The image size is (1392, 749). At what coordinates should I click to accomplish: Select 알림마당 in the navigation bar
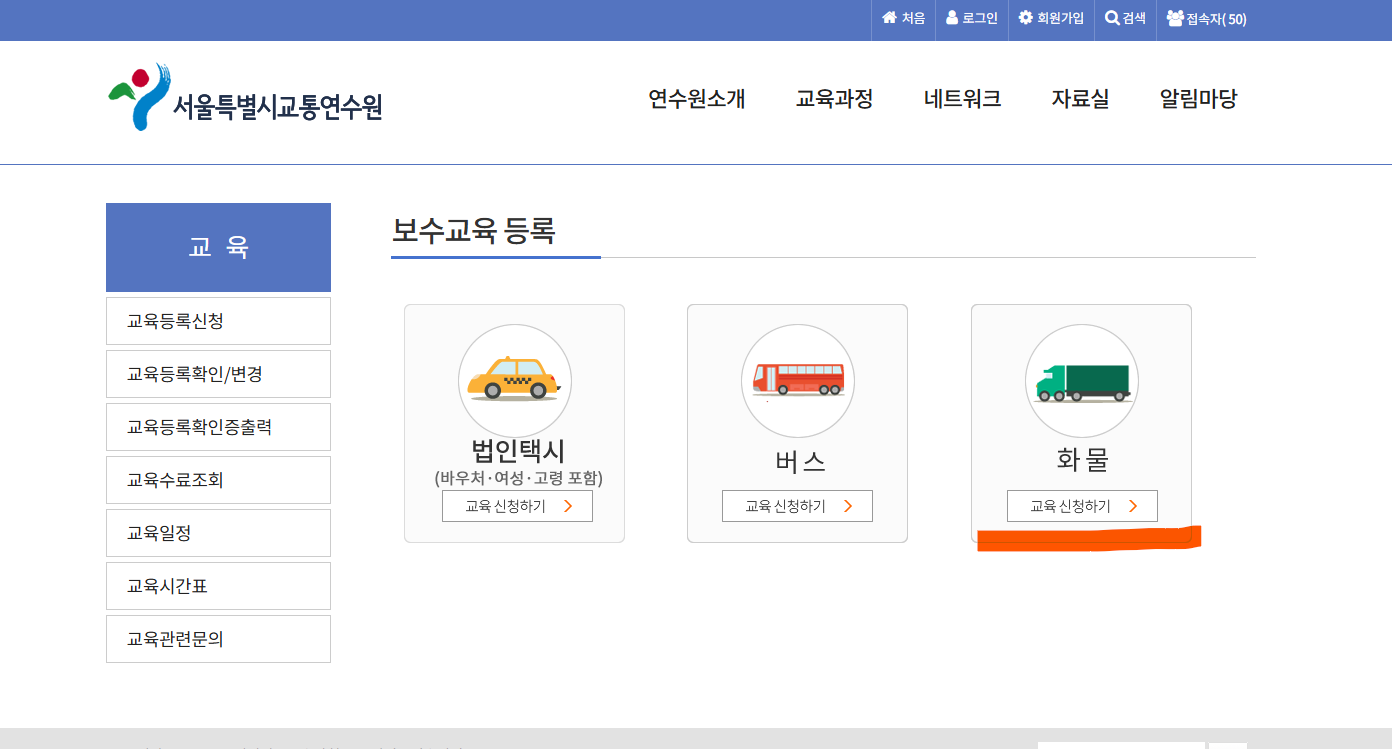(x=1197, y=99)
